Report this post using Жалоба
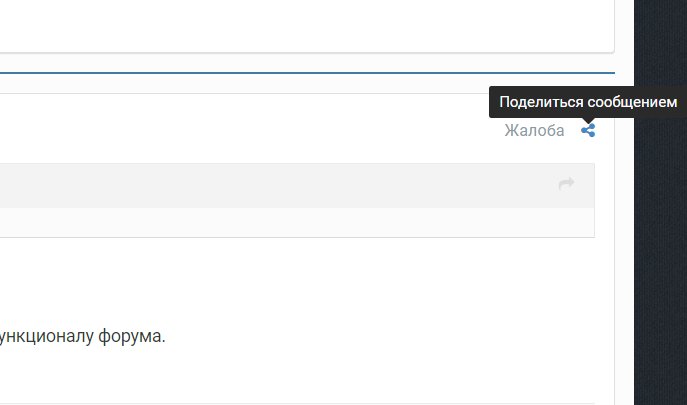The width and height of the screenshot is (687, 405). pyautogui.click(x=534, y=130)
